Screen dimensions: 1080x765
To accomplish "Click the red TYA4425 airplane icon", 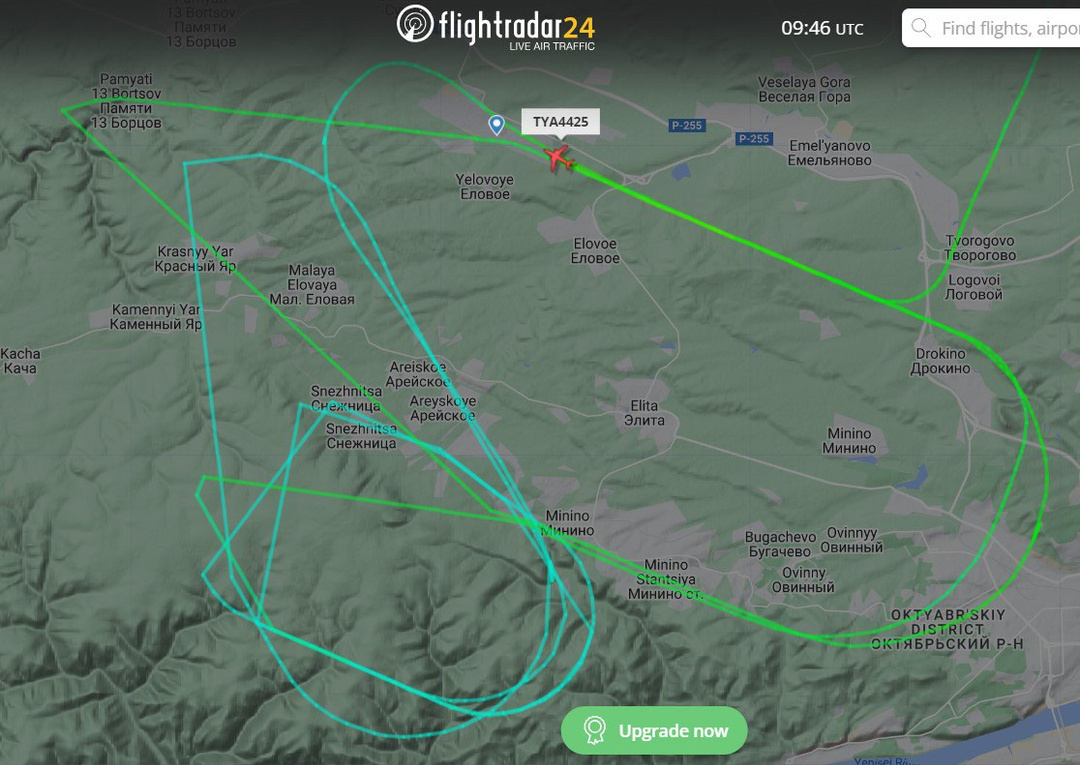I will (559, 158).
